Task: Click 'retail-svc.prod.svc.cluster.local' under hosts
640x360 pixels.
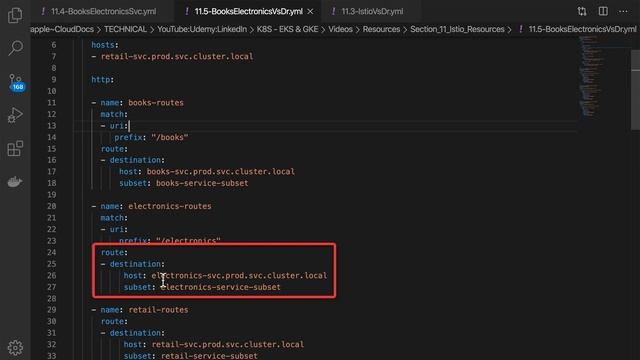Action: [x=177, y=57]
